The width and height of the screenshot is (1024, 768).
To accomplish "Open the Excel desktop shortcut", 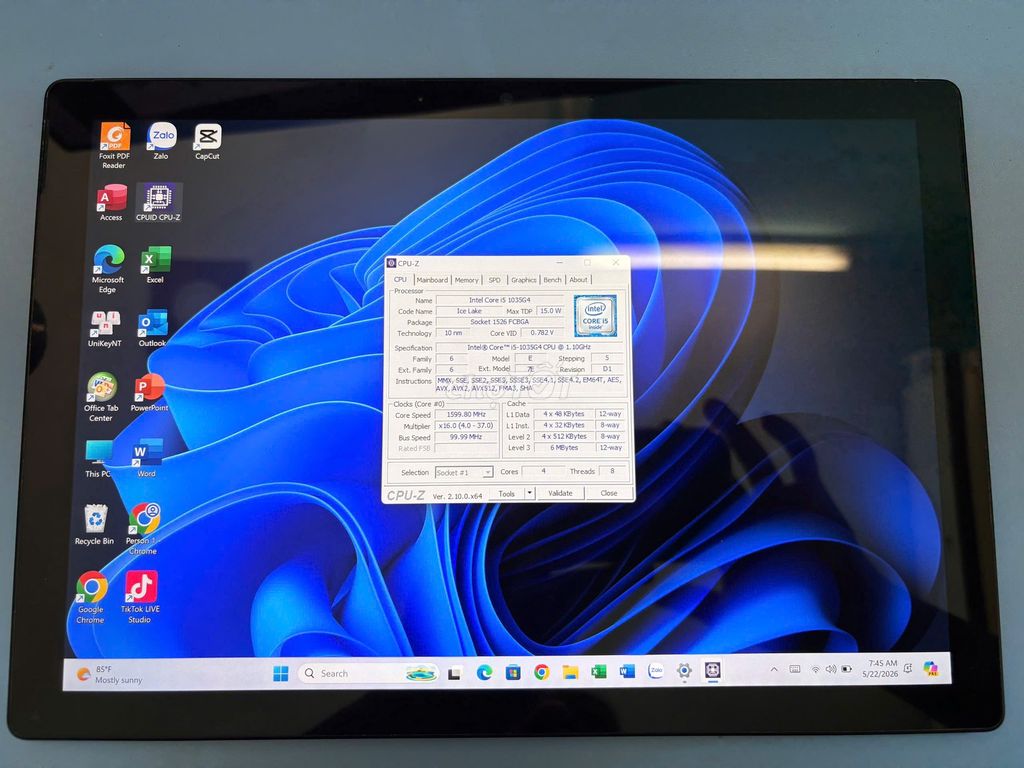I will 155,264.
